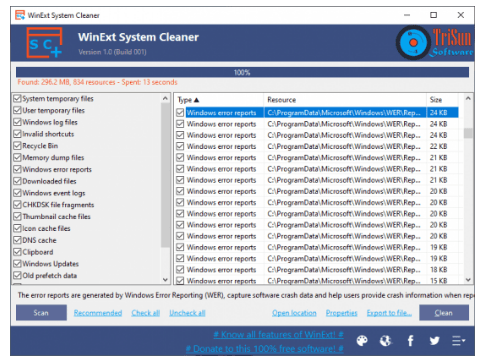Open the color theme palette icon

click(362, 341)
